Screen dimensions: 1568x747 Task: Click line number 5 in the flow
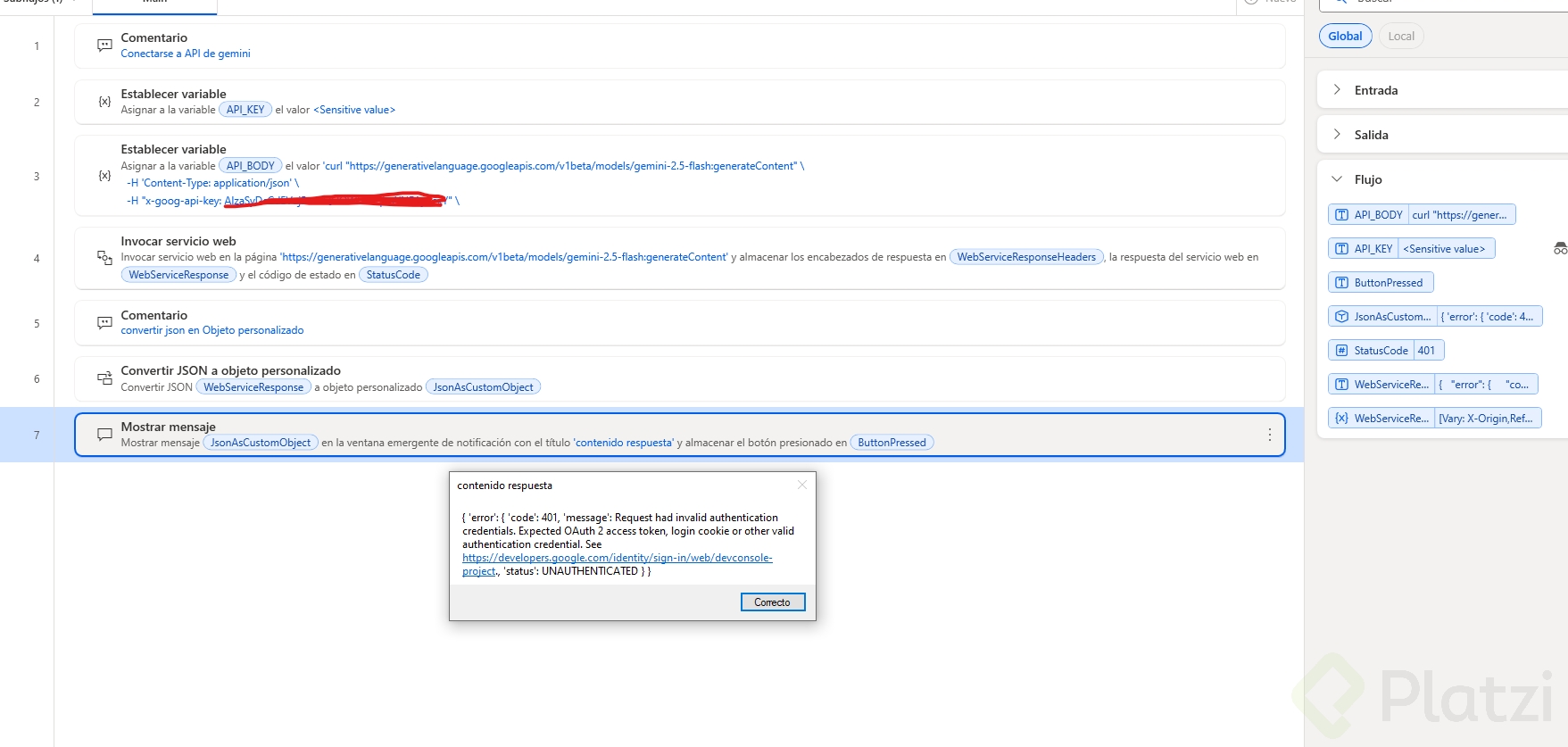click(37, 324)
